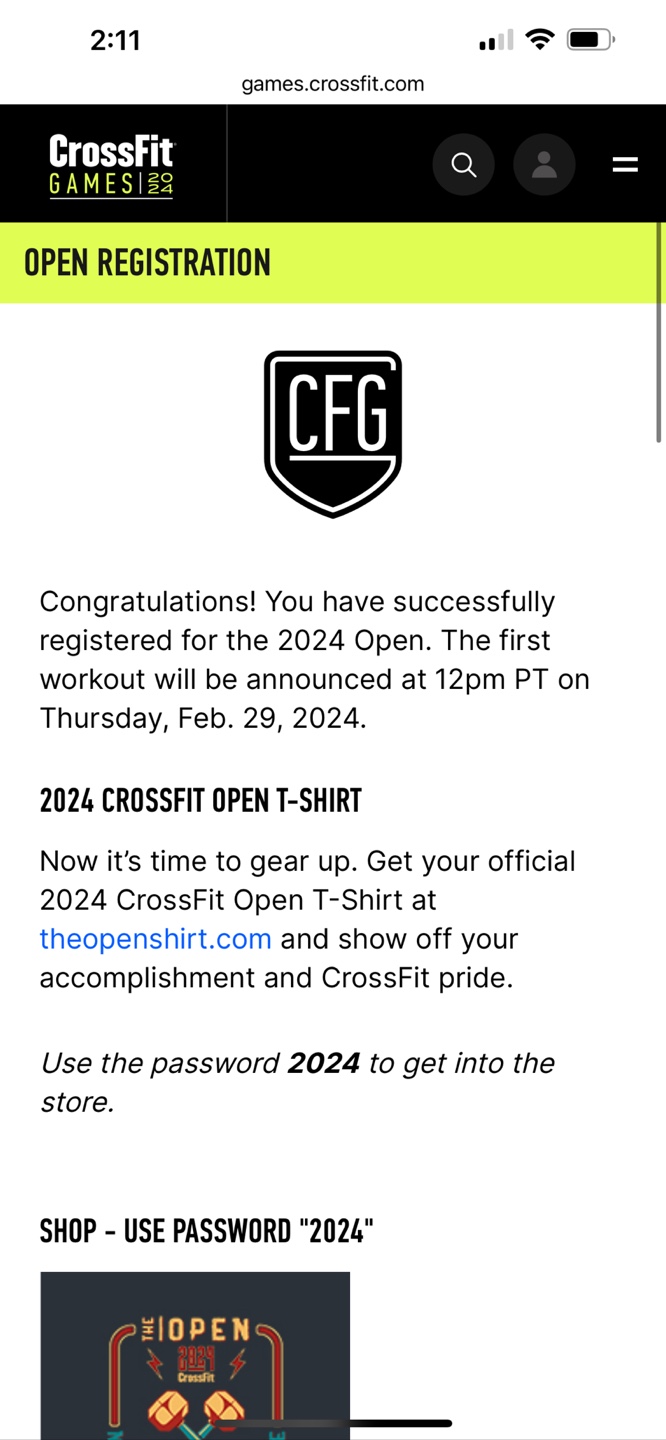Tap the battery indicator icon
This screenshot has width=666, height=1440.
[x=591, y=40]
